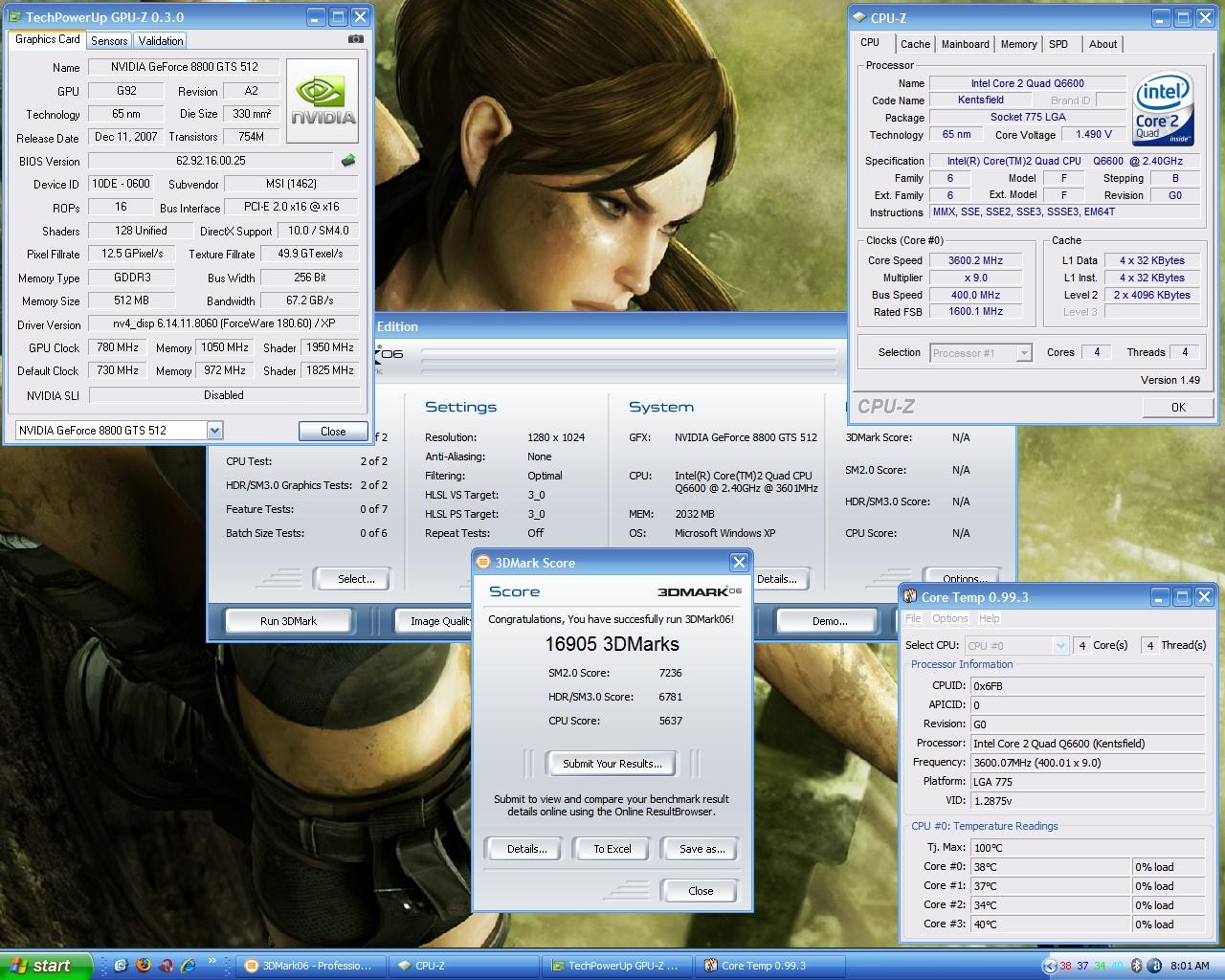
Task: Open the Validation tab in GPU-Z
Action: pyautogui.click(x=160, y=41)
